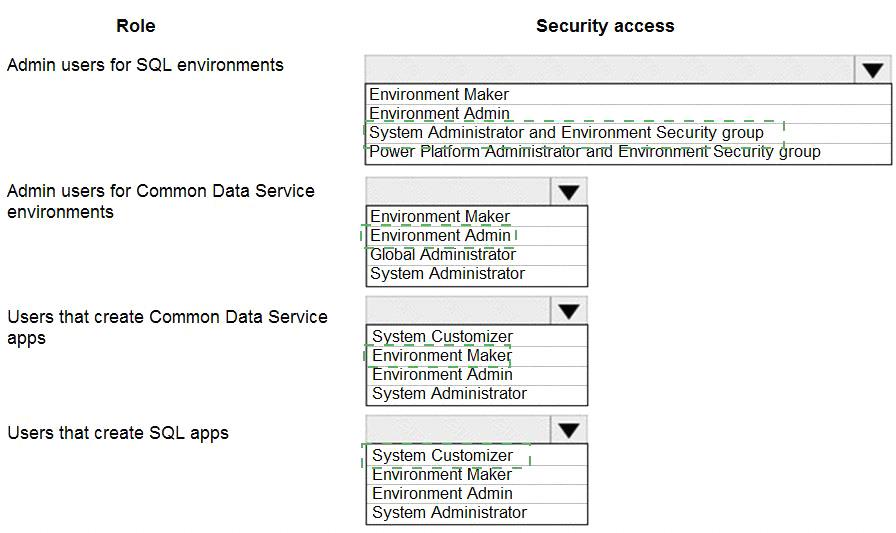The width and height of the screenshot is (896, 533).
Task: Choose Environment Maker for SQL apps creators
Action: (x=477, y=474)
